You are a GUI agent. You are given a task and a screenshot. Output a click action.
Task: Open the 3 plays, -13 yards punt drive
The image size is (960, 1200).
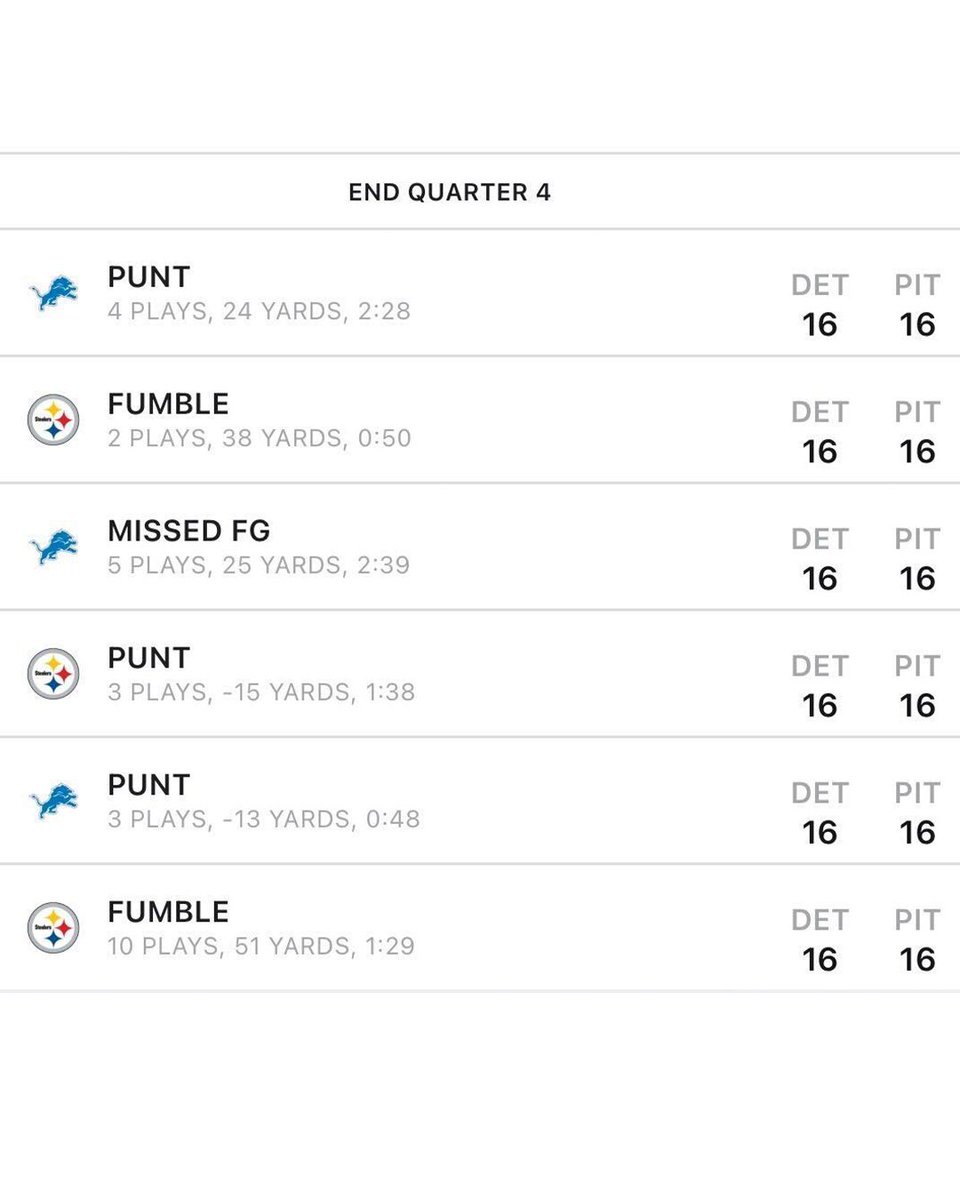[x=480, y=801]
